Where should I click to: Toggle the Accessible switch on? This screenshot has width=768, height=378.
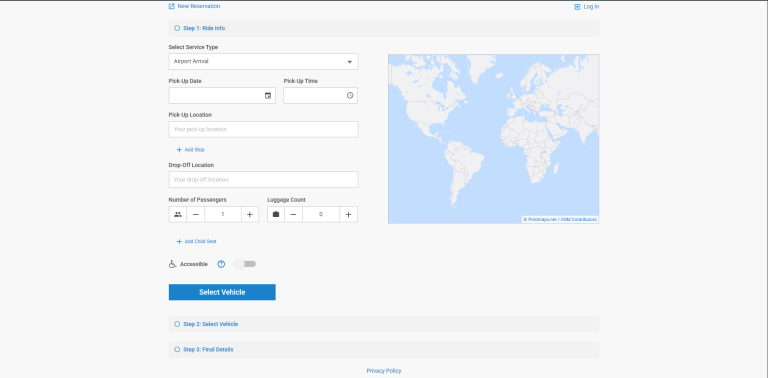(x=245, y=264)
